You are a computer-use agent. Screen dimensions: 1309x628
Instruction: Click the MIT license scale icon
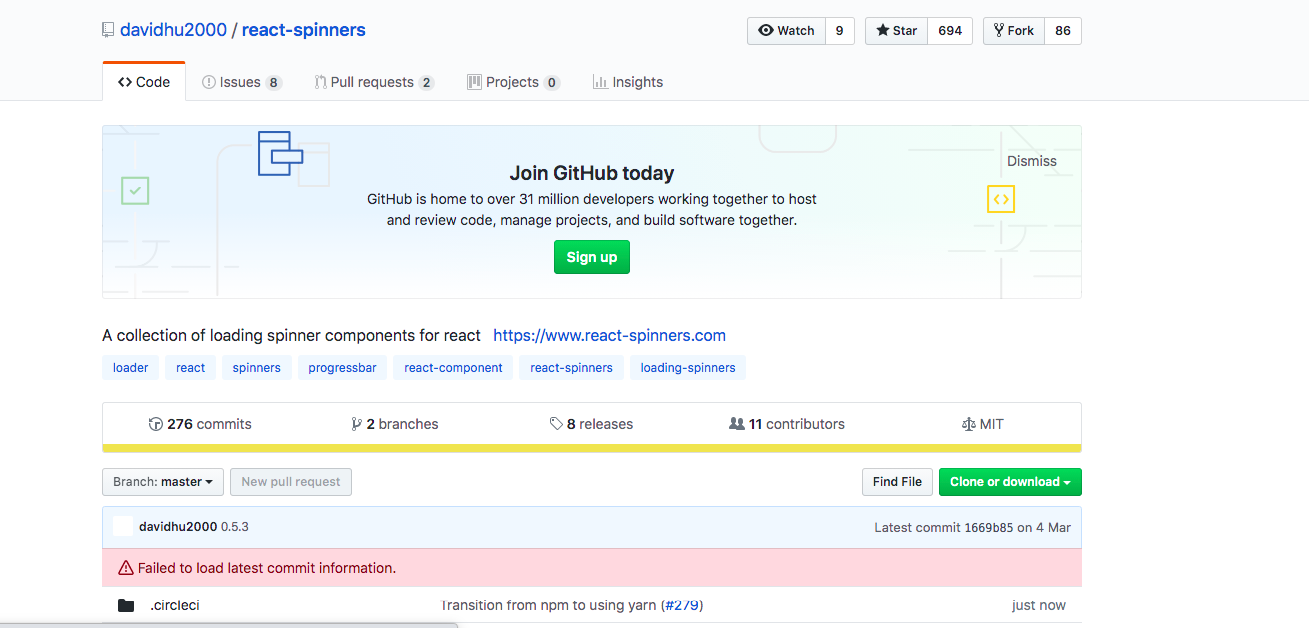point(968,424)
